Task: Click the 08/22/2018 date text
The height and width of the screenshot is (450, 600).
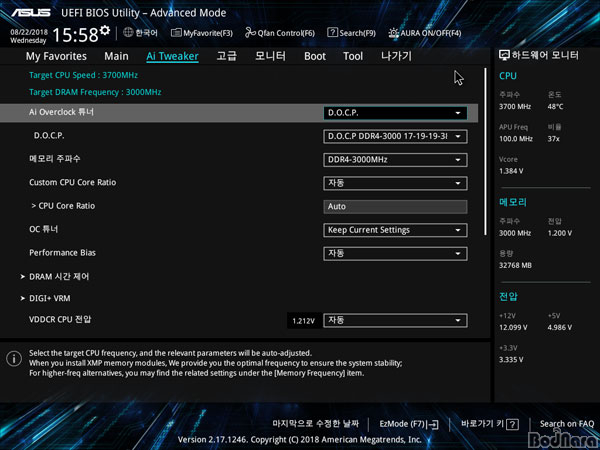Action: [29, 32]
